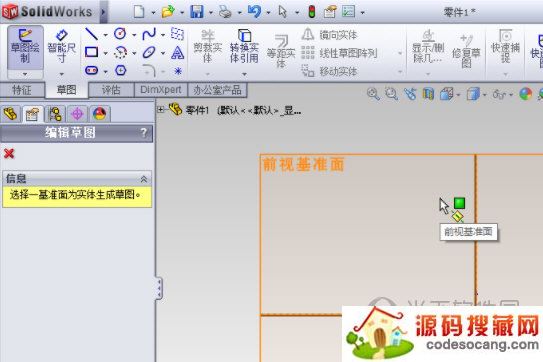The image size is (543, 362).
Task: Click Offset Entities (等距实体)
Action: coord(281,51)
